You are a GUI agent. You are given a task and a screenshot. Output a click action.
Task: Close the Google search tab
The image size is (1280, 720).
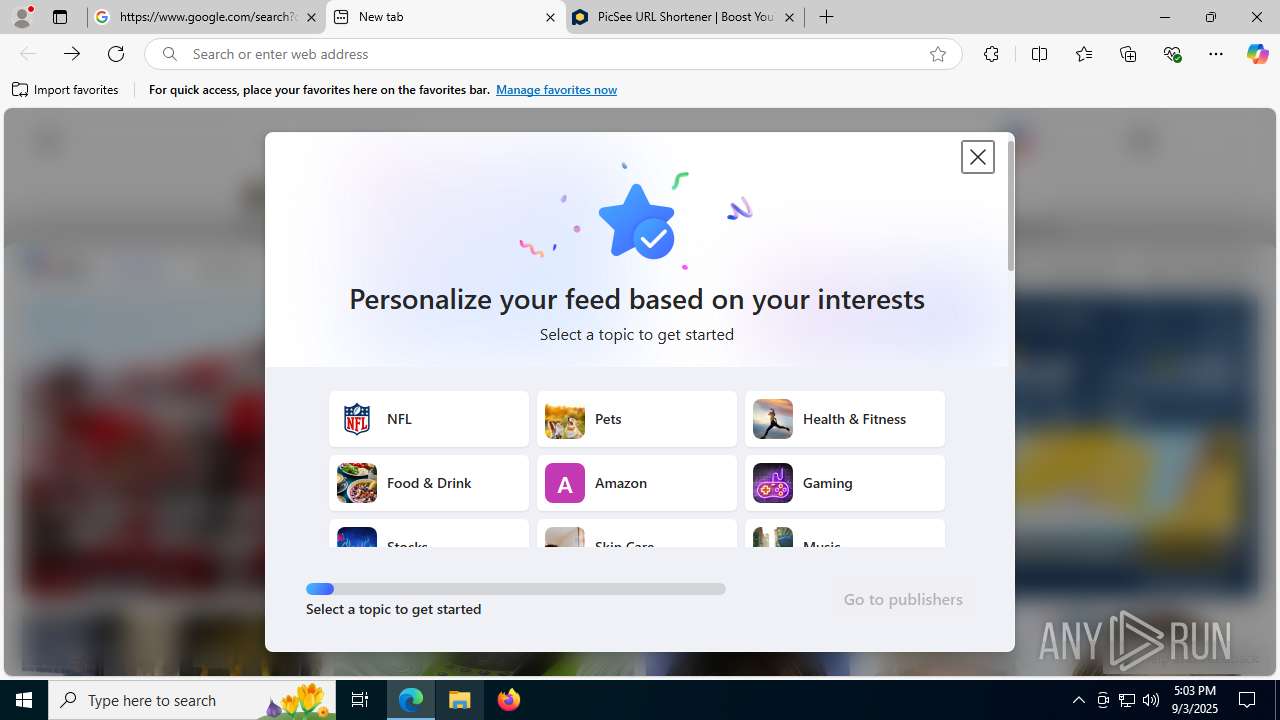(311, 17)
